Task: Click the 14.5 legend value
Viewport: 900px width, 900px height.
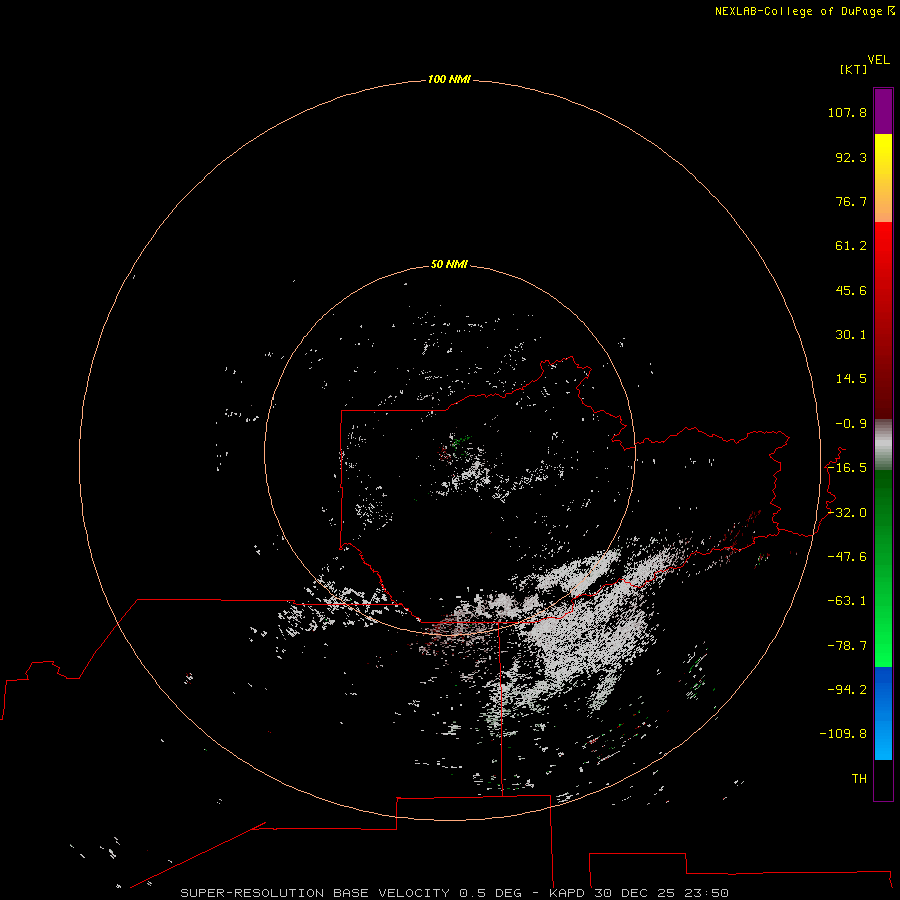Action: point(851,379)
